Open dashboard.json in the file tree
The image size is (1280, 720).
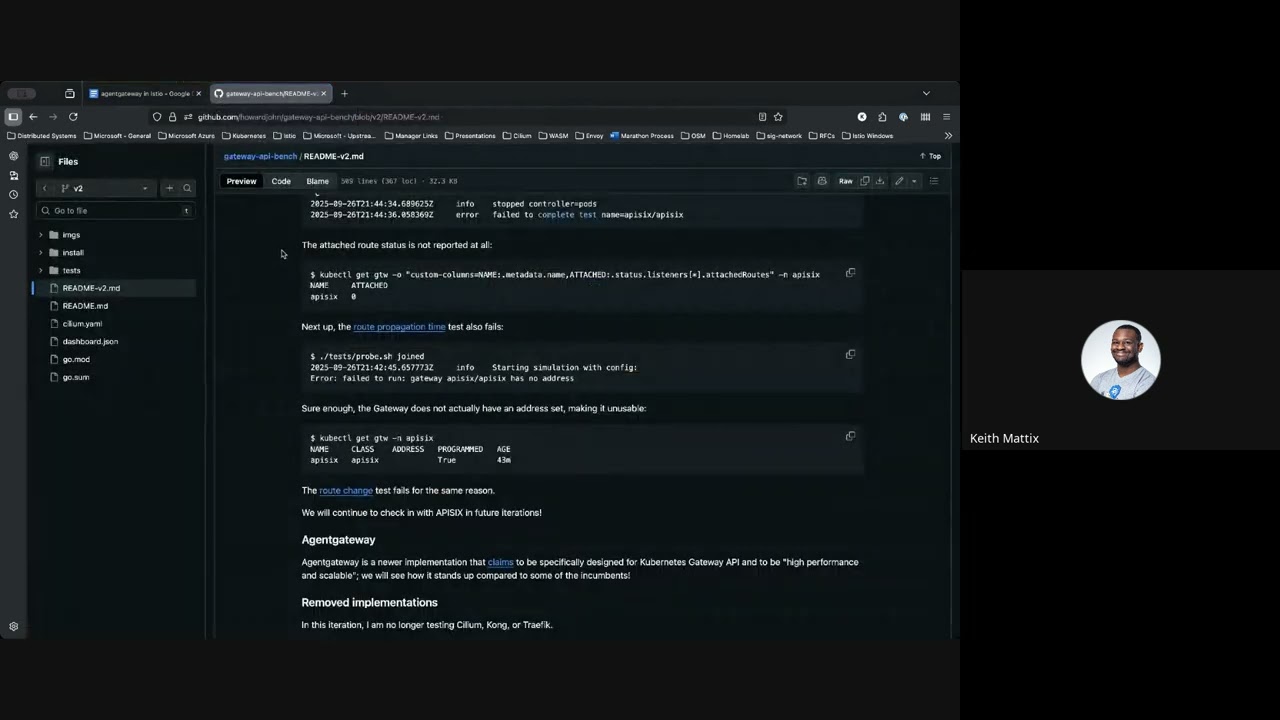90,342
